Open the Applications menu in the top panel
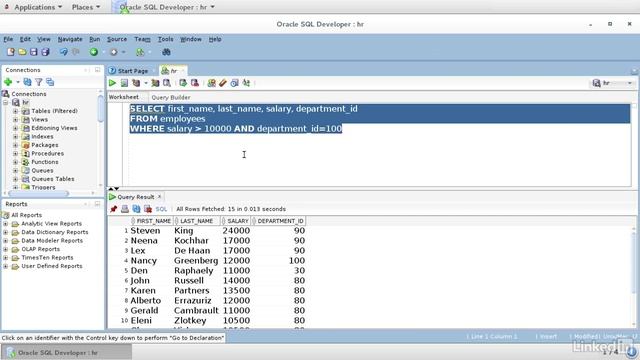 tap(38, 7)
